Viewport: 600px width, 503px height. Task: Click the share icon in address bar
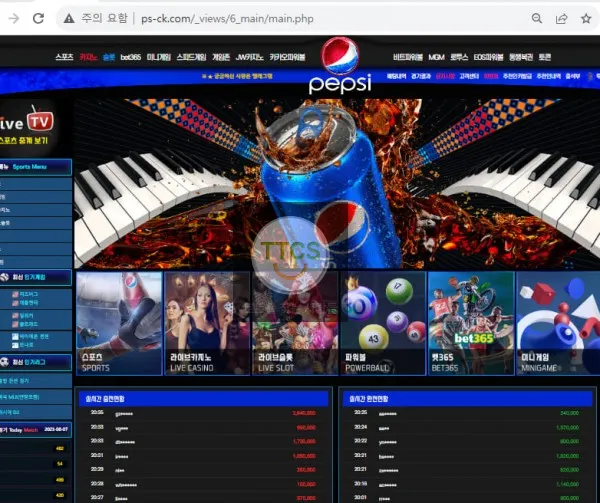[561, 18]
